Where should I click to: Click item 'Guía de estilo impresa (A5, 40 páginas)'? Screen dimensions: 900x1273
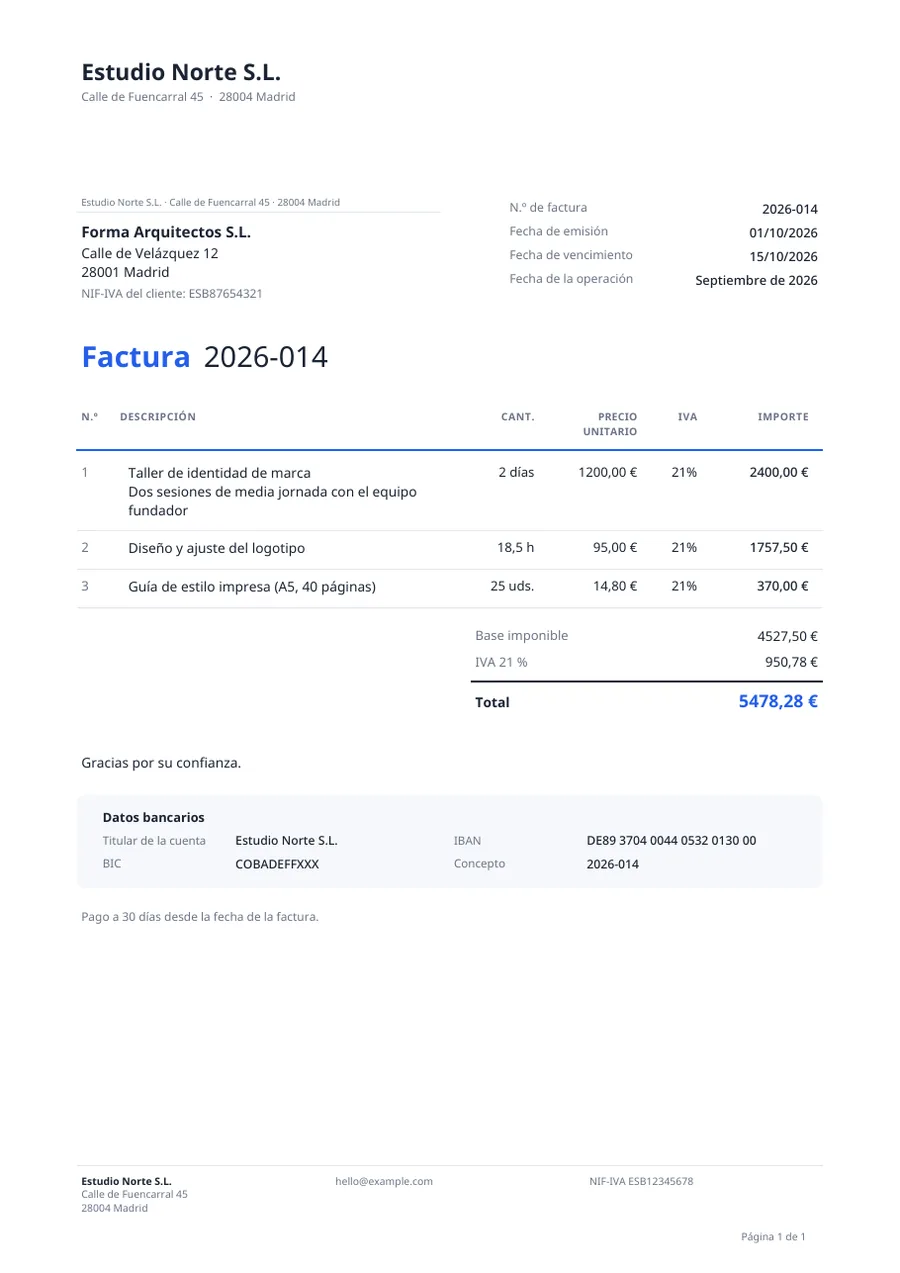pyautogui.click(x=252, y=587)
